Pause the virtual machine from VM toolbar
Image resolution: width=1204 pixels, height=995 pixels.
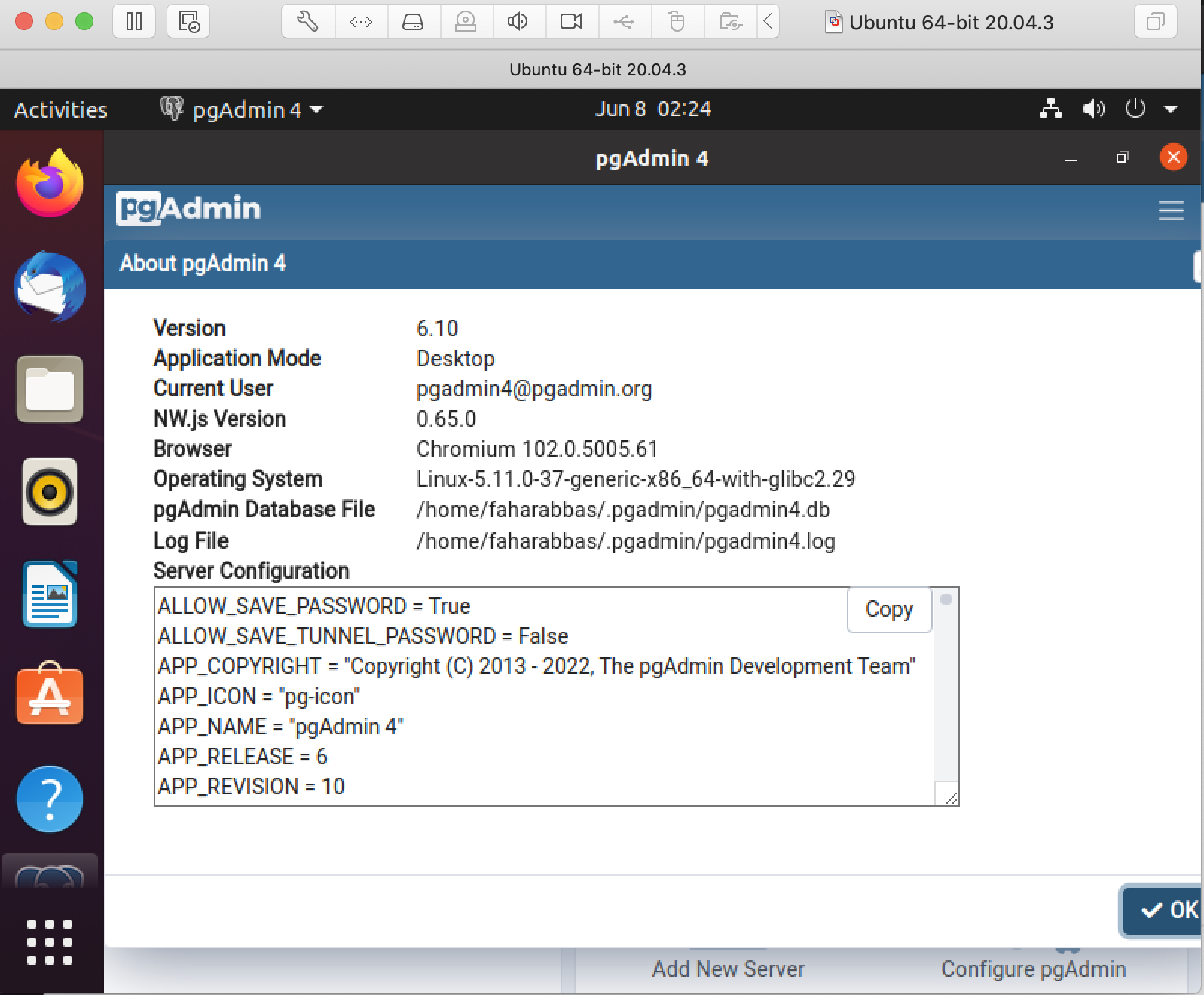coord(134,21)
